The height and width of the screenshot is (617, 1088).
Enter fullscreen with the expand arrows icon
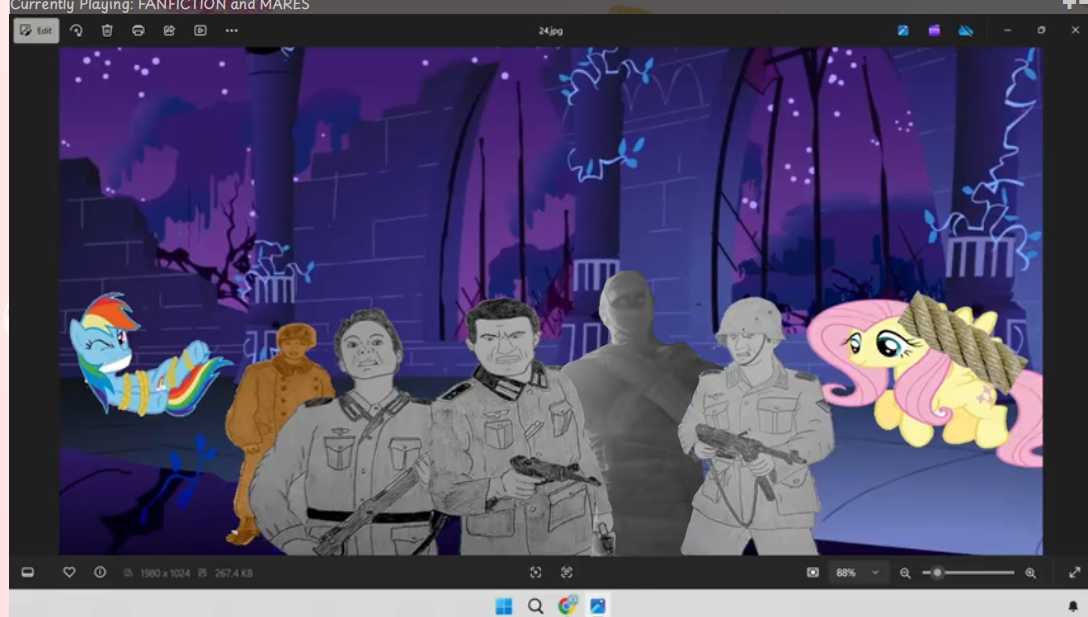1074,573
